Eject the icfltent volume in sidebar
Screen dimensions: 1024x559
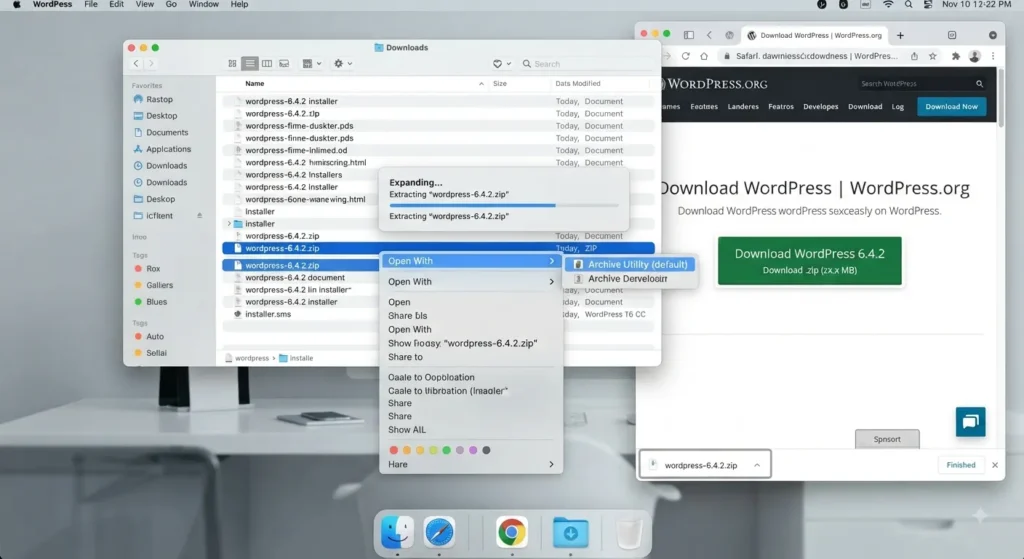pos(199,216)
